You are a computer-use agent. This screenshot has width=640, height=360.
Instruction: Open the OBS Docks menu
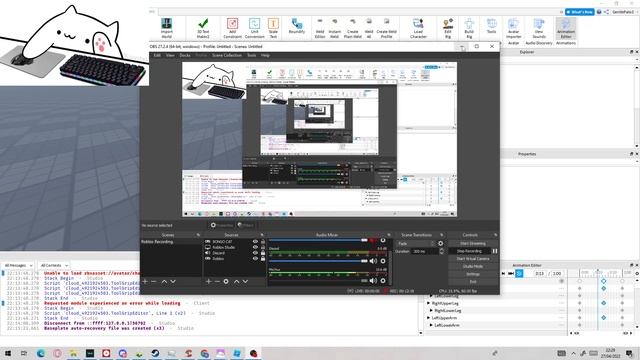(185, 55)
